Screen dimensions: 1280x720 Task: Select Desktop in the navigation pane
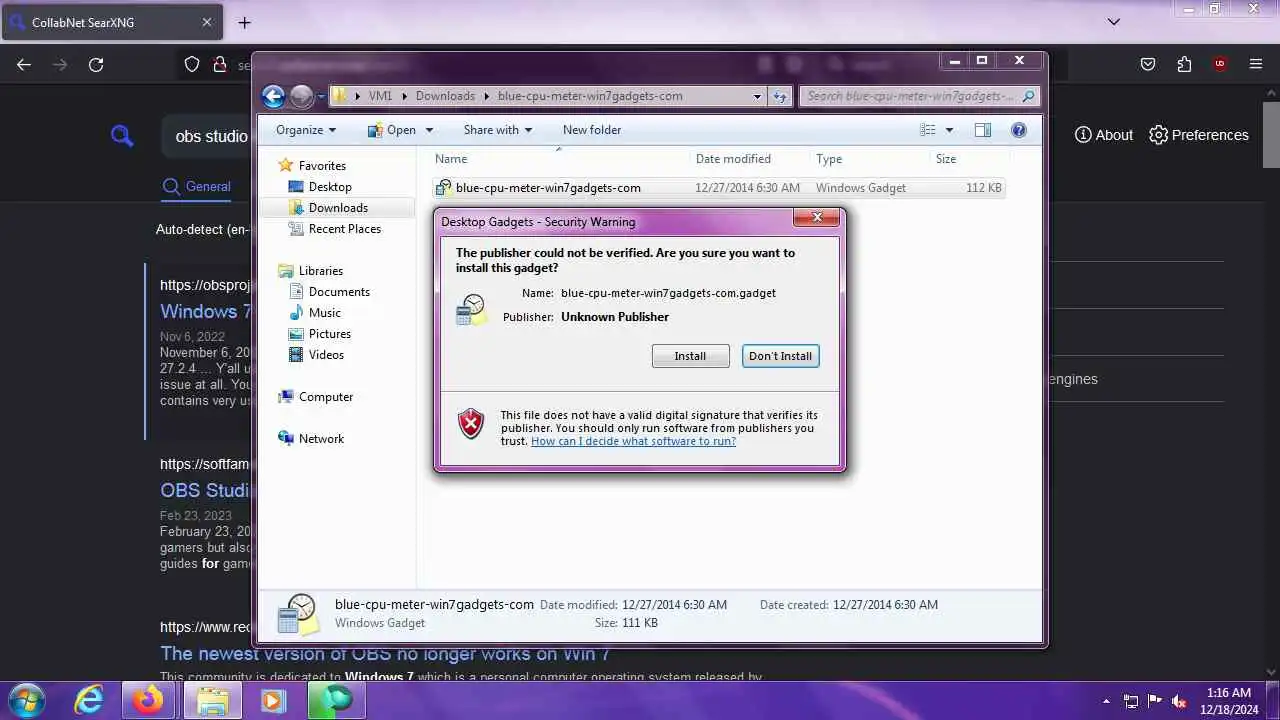point(330,187)
